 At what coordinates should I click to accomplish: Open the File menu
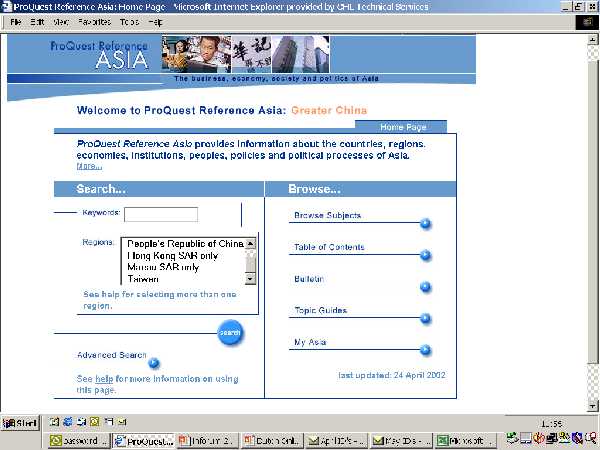tap(16, 22)
